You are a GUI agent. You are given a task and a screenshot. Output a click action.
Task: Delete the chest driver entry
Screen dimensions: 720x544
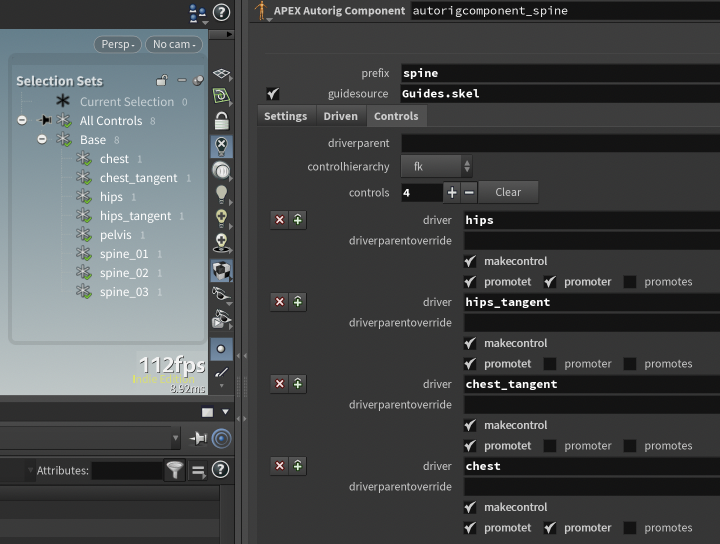280,466
